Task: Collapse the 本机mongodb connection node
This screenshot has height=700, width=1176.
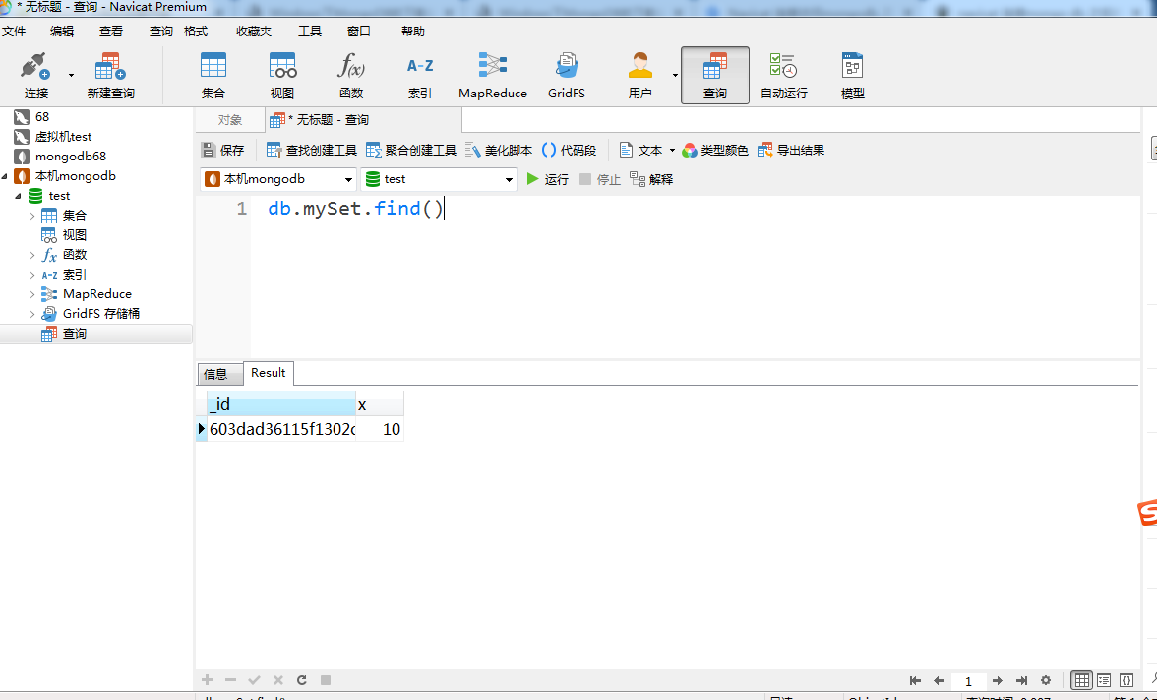Action: pos(5,176)
